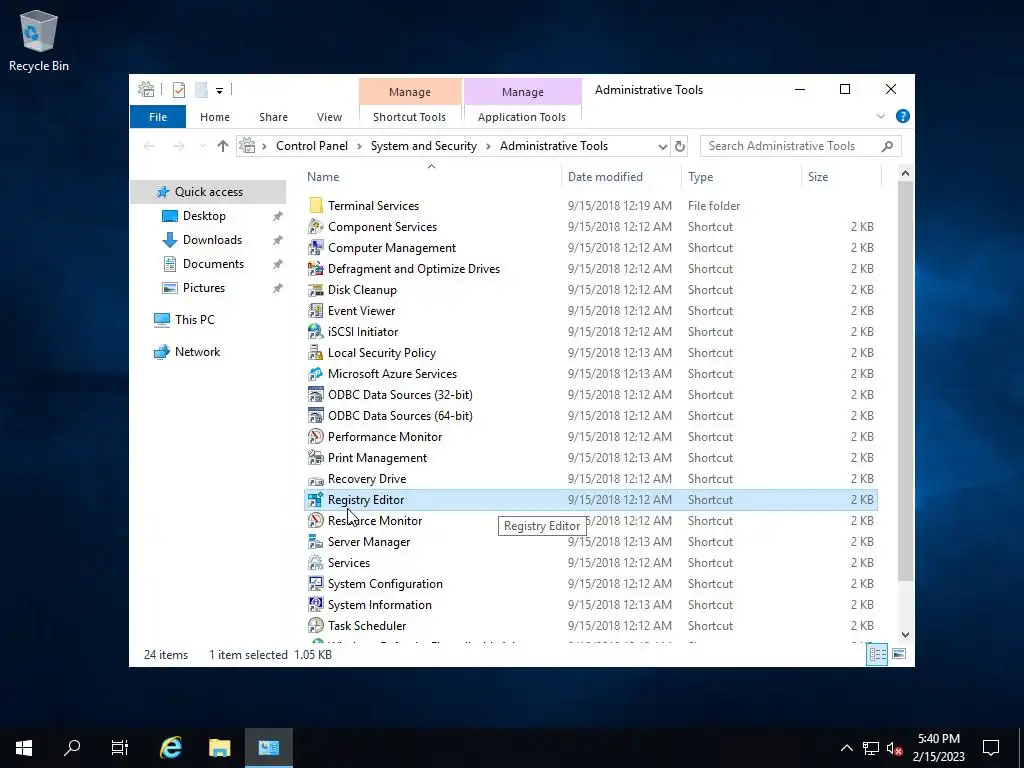Switch to the Home ribbon tab
This screenshot has height=768, width=1024.
tap(215, 117)
